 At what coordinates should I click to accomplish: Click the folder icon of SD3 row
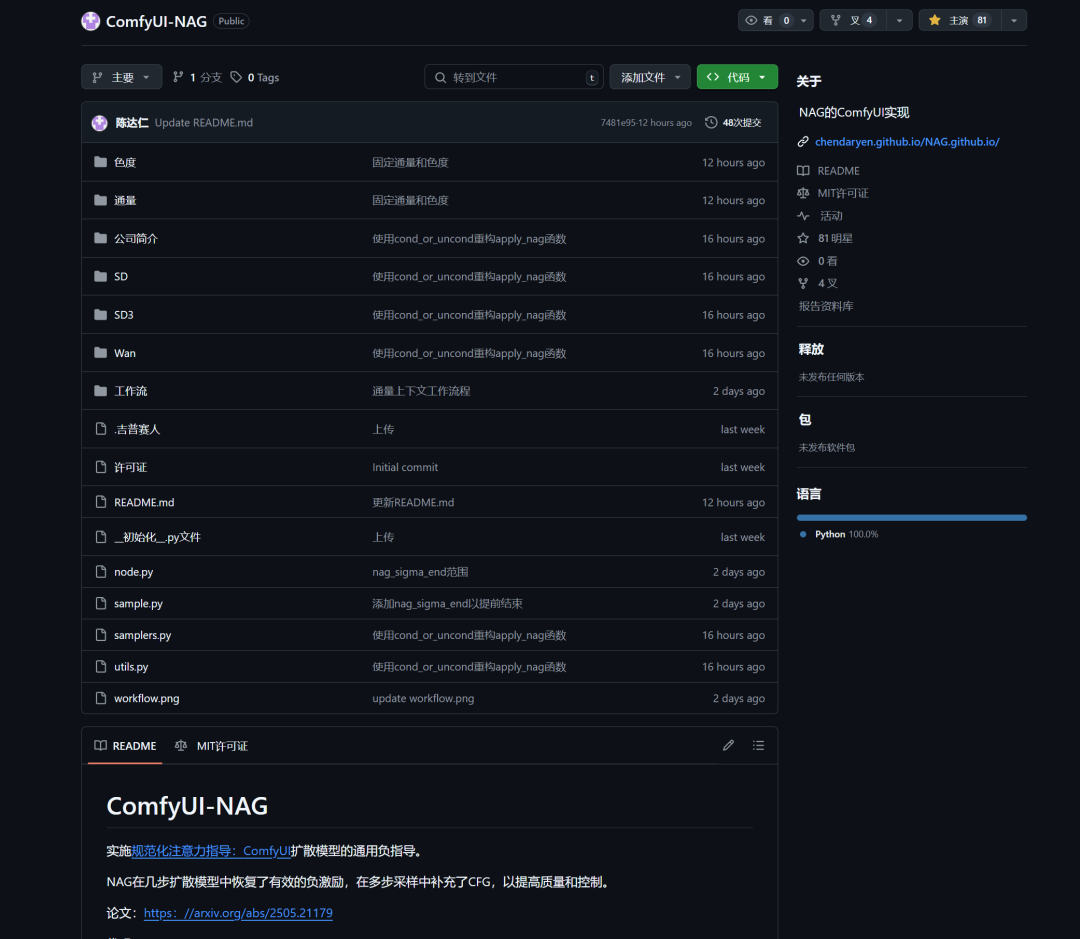(x=101, y=315)
